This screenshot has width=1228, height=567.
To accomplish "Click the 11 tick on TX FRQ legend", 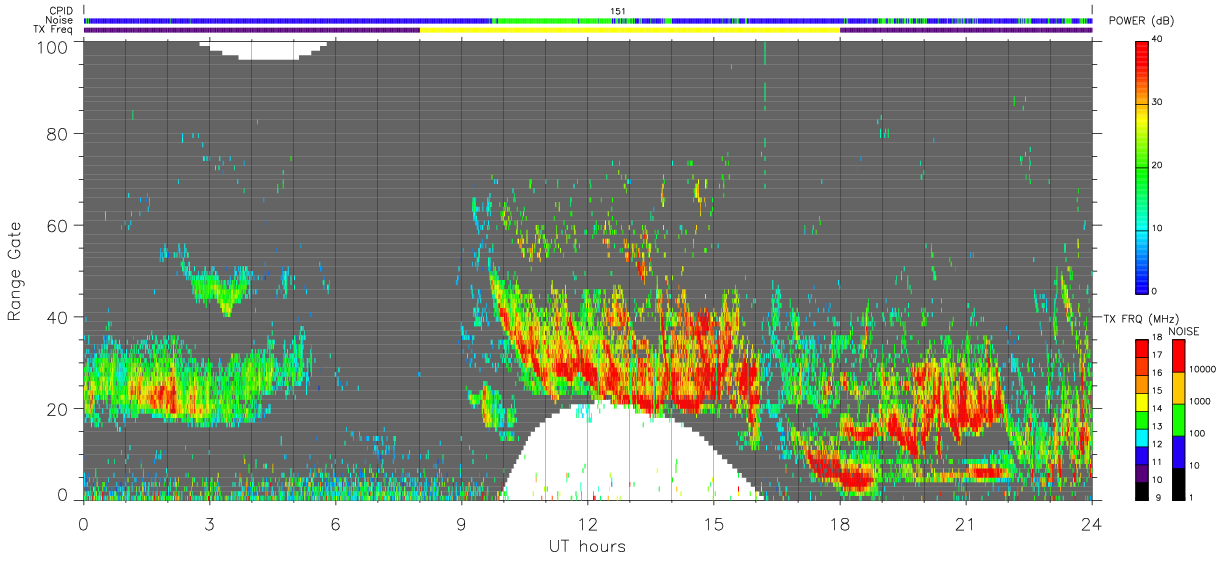I will 1157,462.
